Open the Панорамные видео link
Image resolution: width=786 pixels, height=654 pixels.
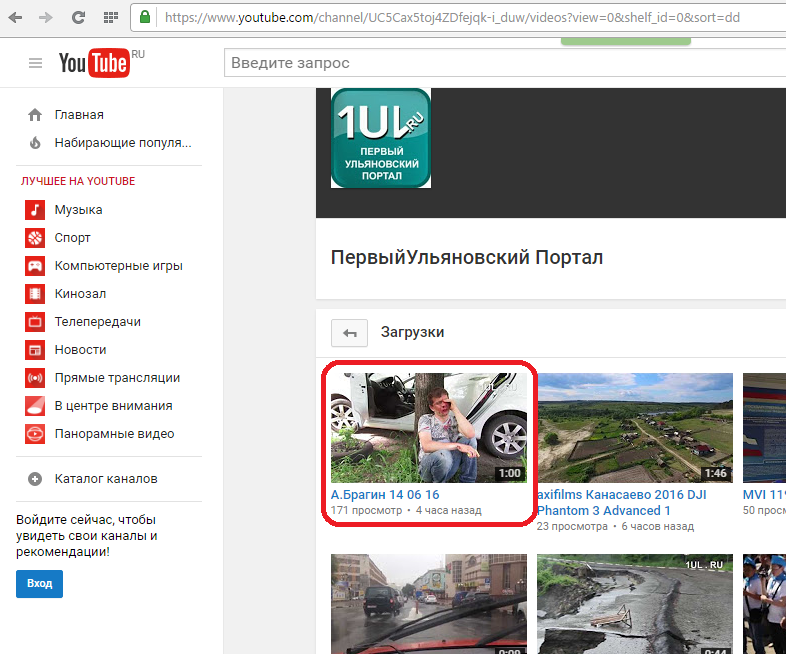coord(114,434)
